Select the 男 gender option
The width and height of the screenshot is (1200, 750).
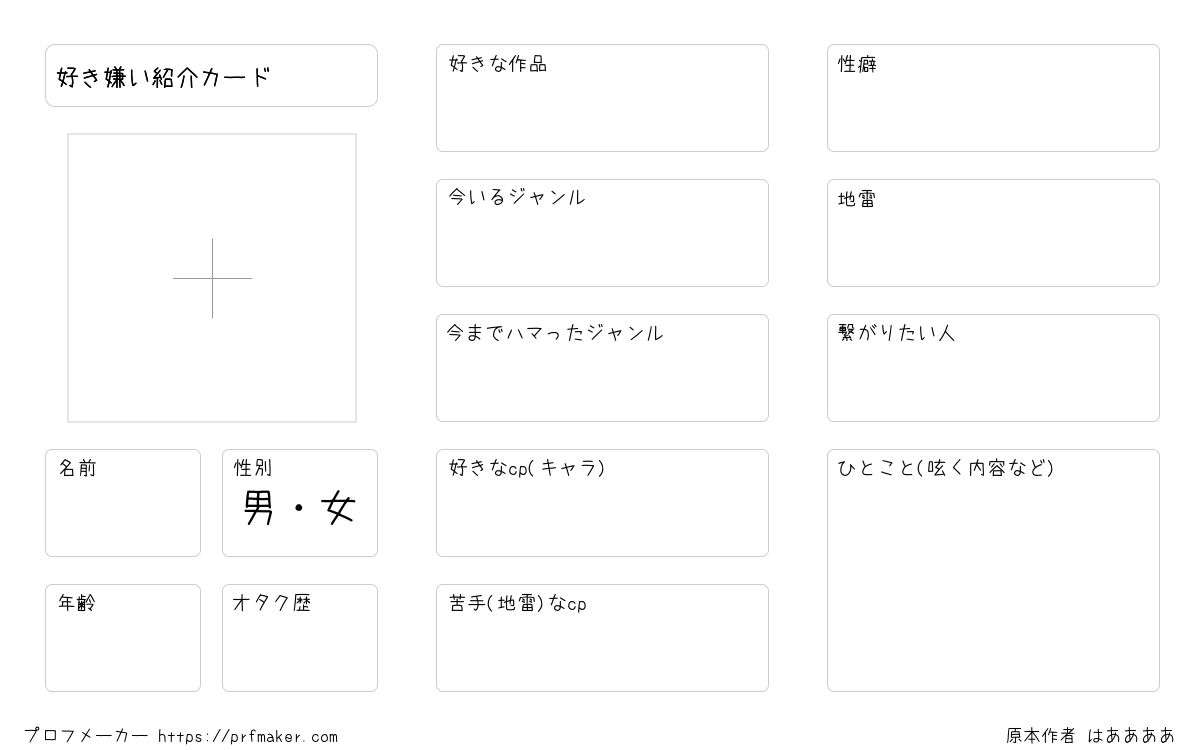click(259, 509)
